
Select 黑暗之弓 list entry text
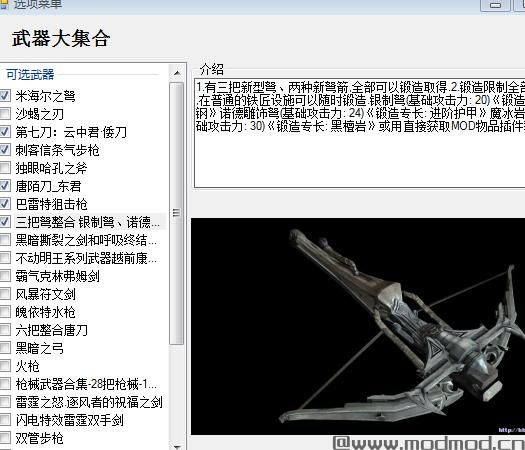40,348
